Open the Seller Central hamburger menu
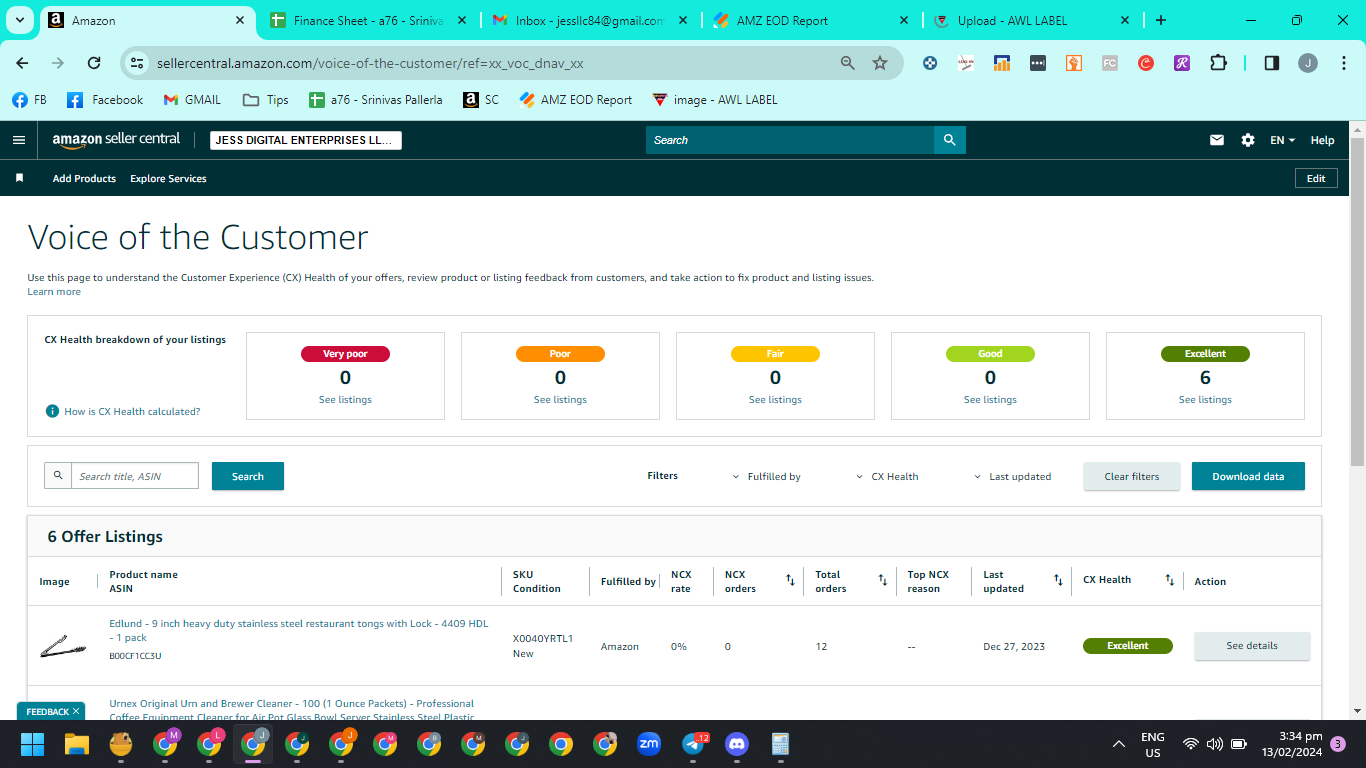The height and width of the screenshot is (768, 1366). 19,140
